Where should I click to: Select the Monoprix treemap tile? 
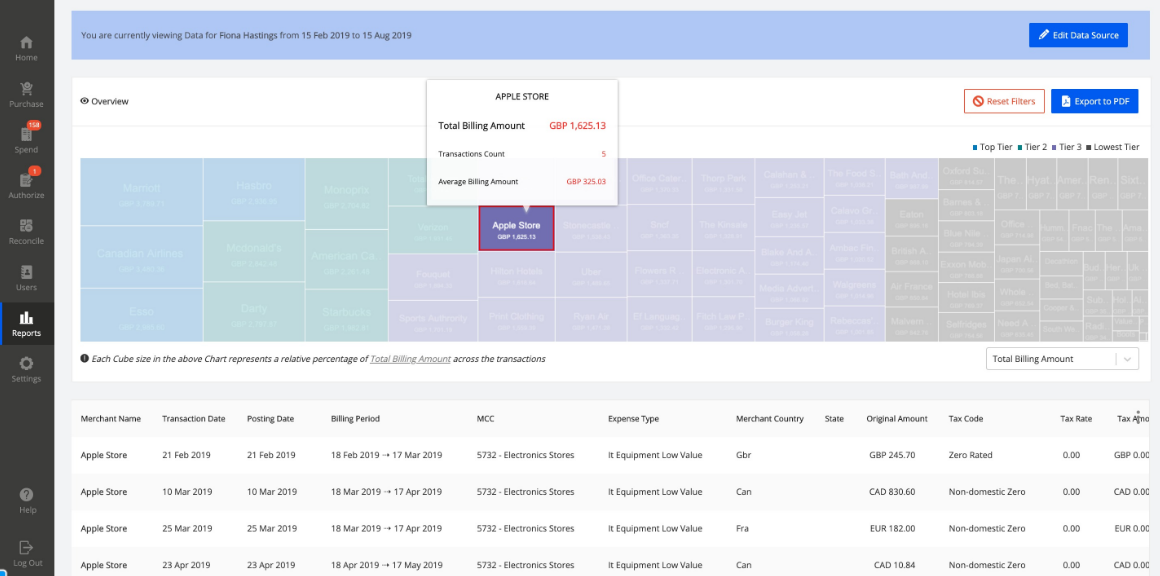click(x=346, y=194)
